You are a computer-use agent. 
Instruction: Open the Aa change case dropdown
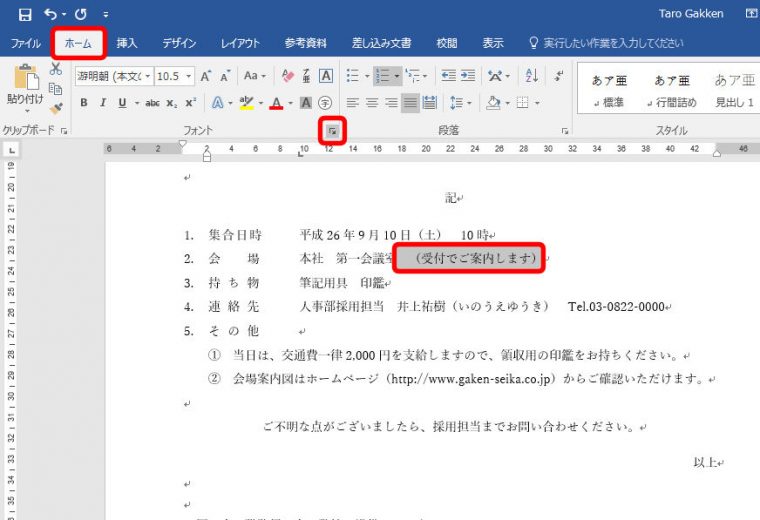pyautogui.click(x=254, y=76)
